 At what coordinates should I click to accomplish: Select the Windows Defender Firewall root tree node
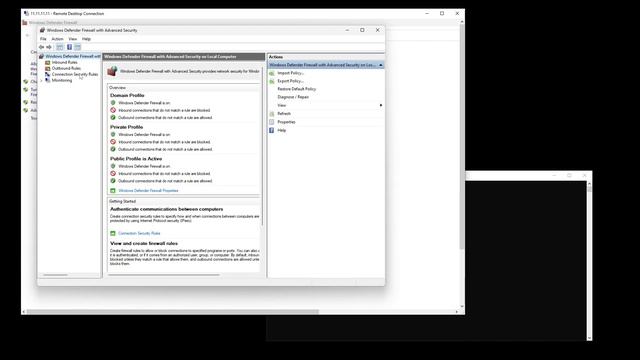pyautogui.click(x=73, y=56)
